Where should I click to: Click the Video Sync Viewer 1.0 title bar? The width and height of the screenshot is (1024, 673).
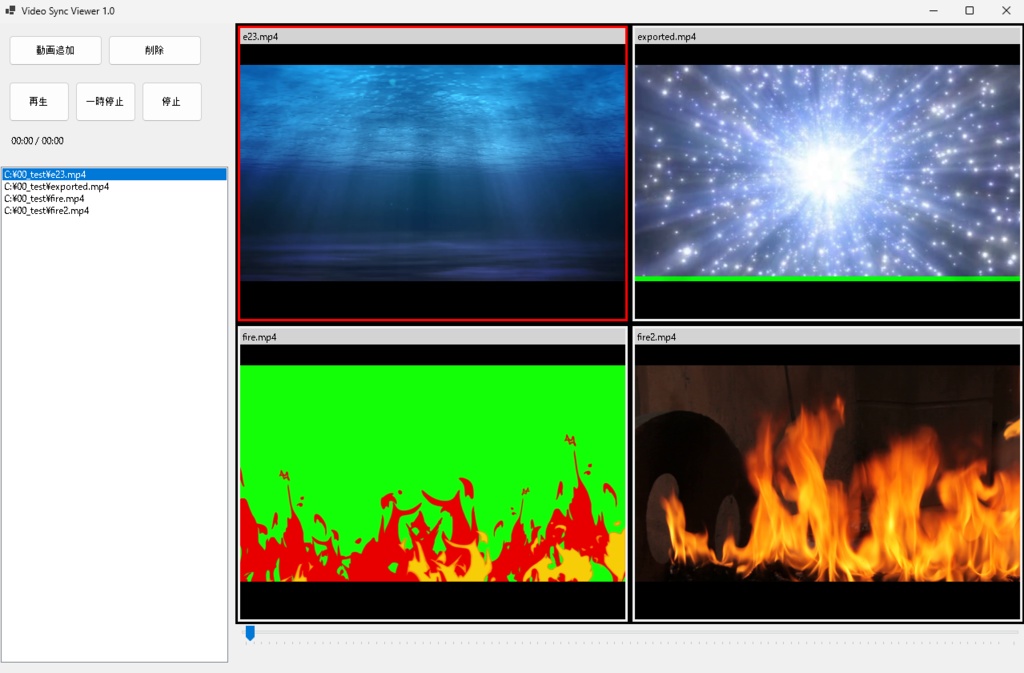click(x=66, y=10)
